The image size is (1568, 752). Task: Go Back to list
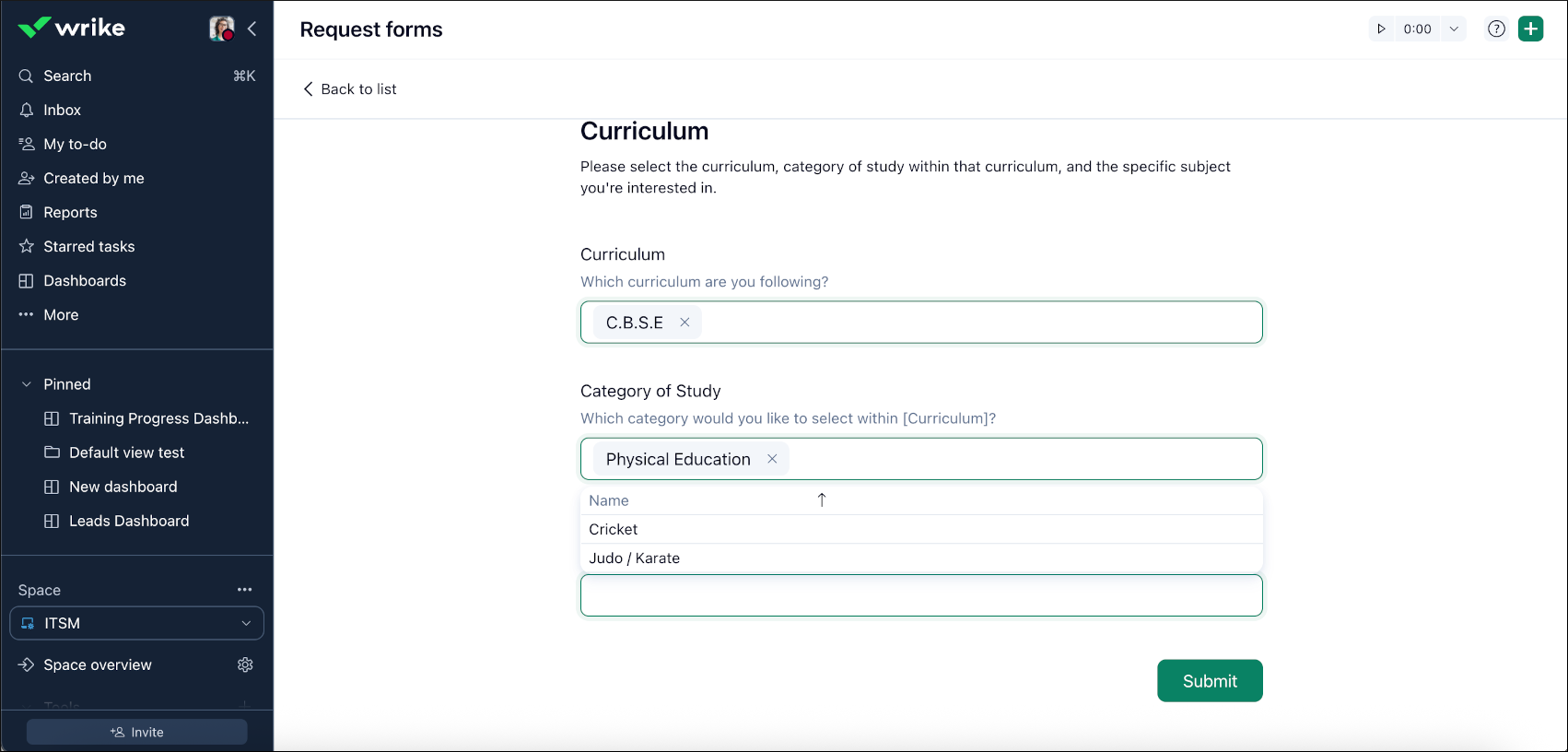[350, 88]
